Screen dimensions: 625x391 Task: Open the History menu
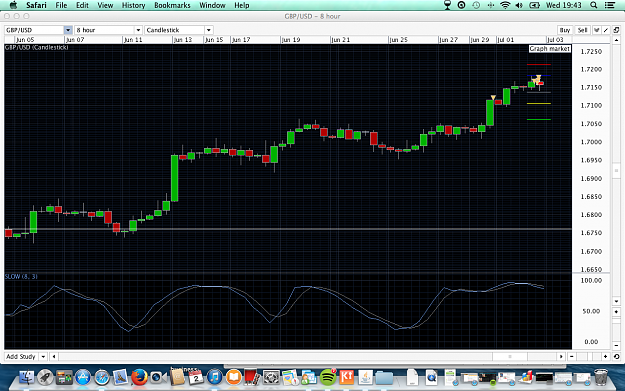[133, 5]
